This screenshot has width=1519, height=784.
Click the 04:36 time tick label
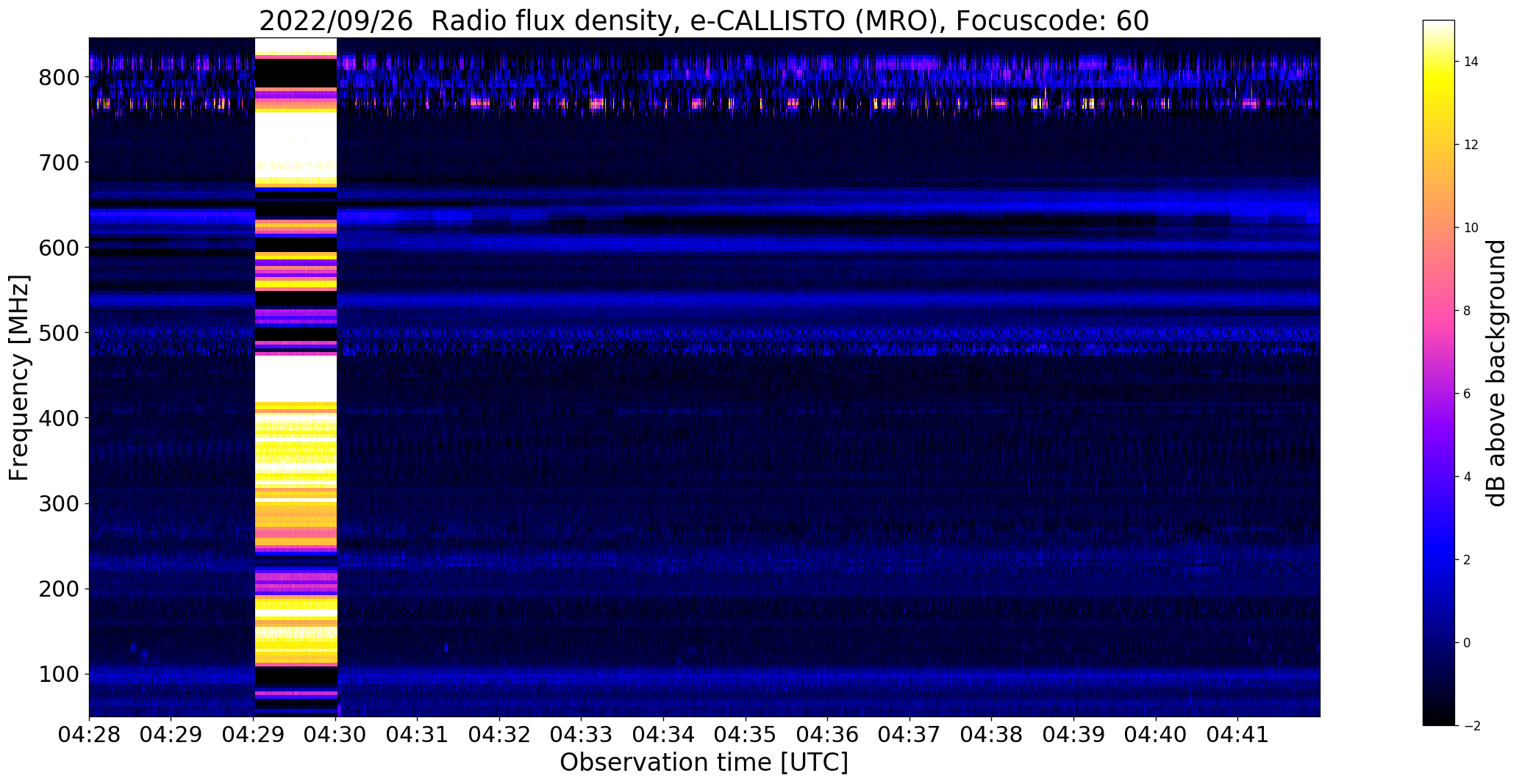point(828,735)
